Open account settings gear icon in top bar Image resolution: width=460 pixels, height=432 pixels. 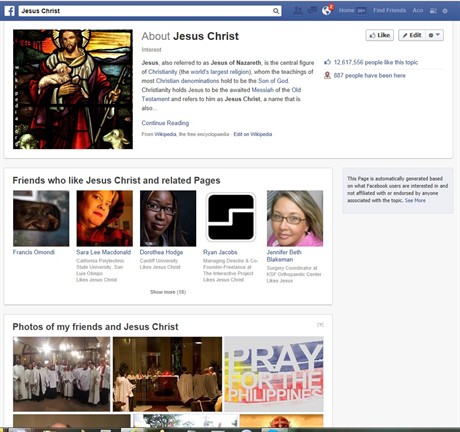[445, 11]
